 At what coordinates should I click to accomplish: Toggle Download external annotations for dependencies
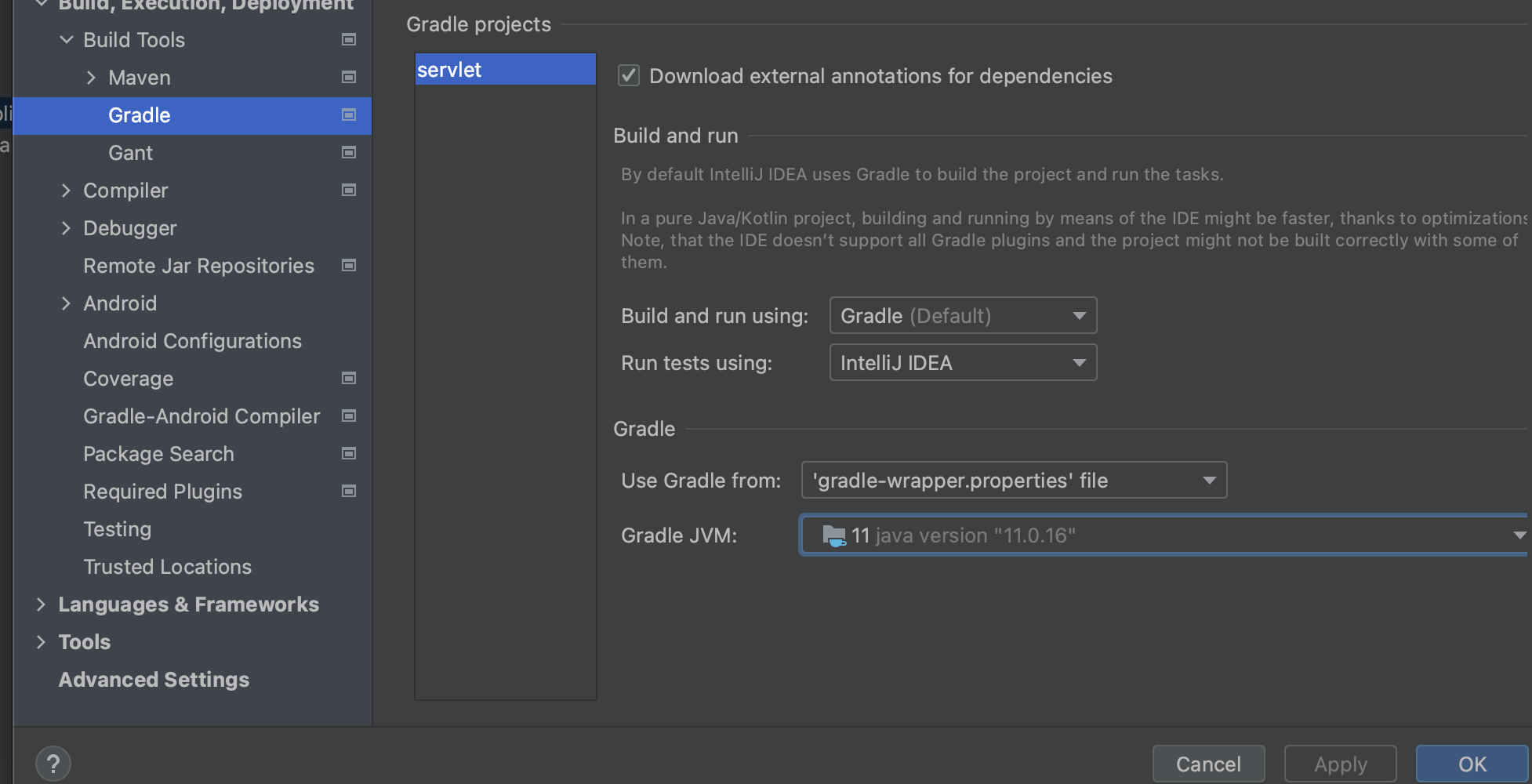click(629, 76)
